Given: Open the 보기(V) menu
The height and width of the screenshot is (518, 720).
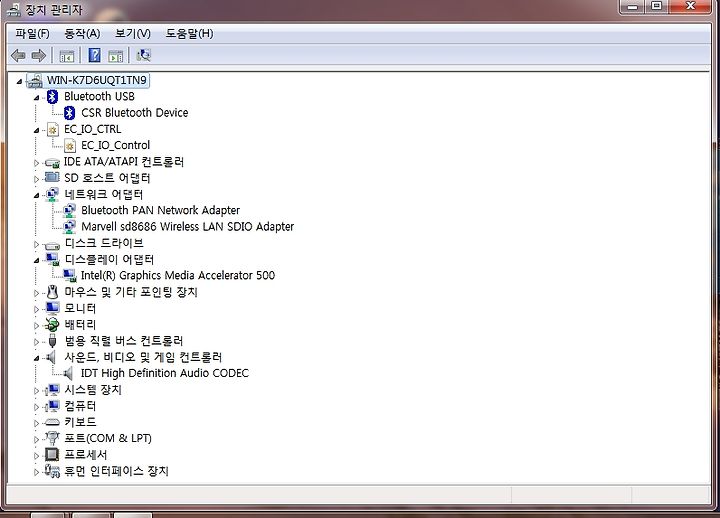Looking at the screenshot, I should 133,34.
